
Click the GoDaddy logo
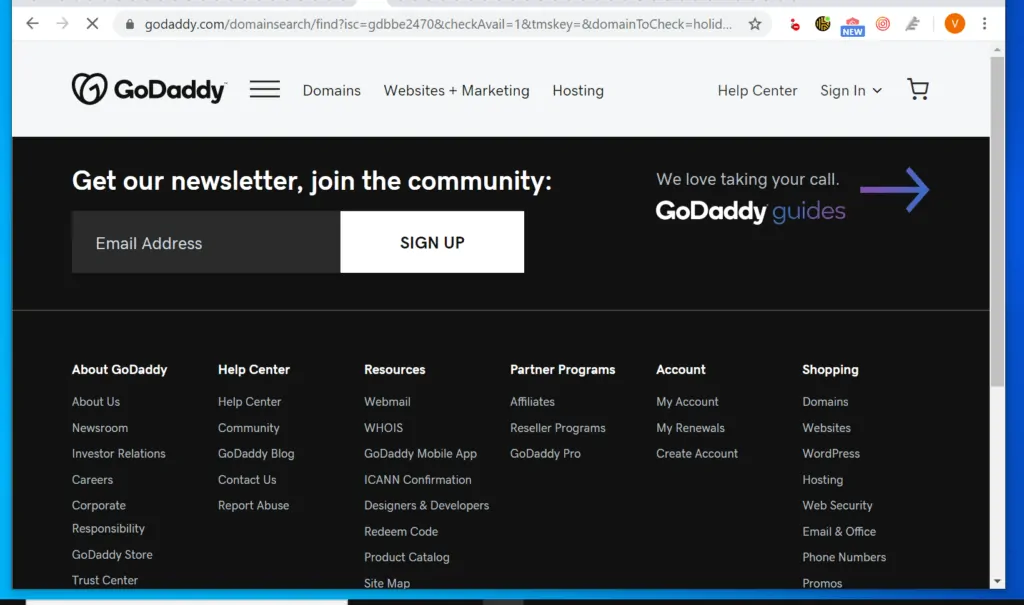pos(150,89)
